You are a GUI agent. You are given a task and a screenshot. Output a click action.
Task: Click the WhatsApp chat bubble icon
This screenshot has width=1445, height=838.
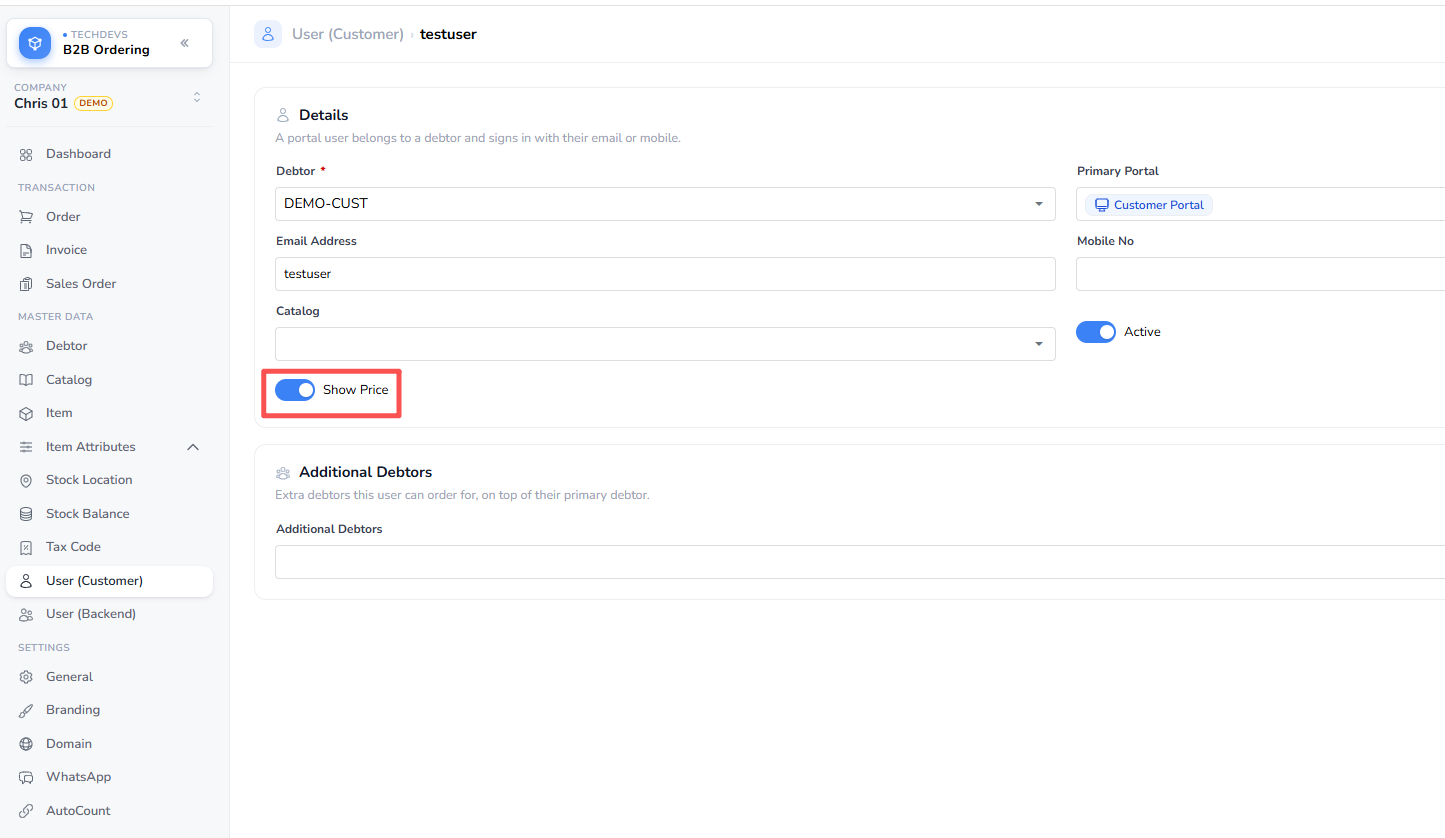coord(26,777)
